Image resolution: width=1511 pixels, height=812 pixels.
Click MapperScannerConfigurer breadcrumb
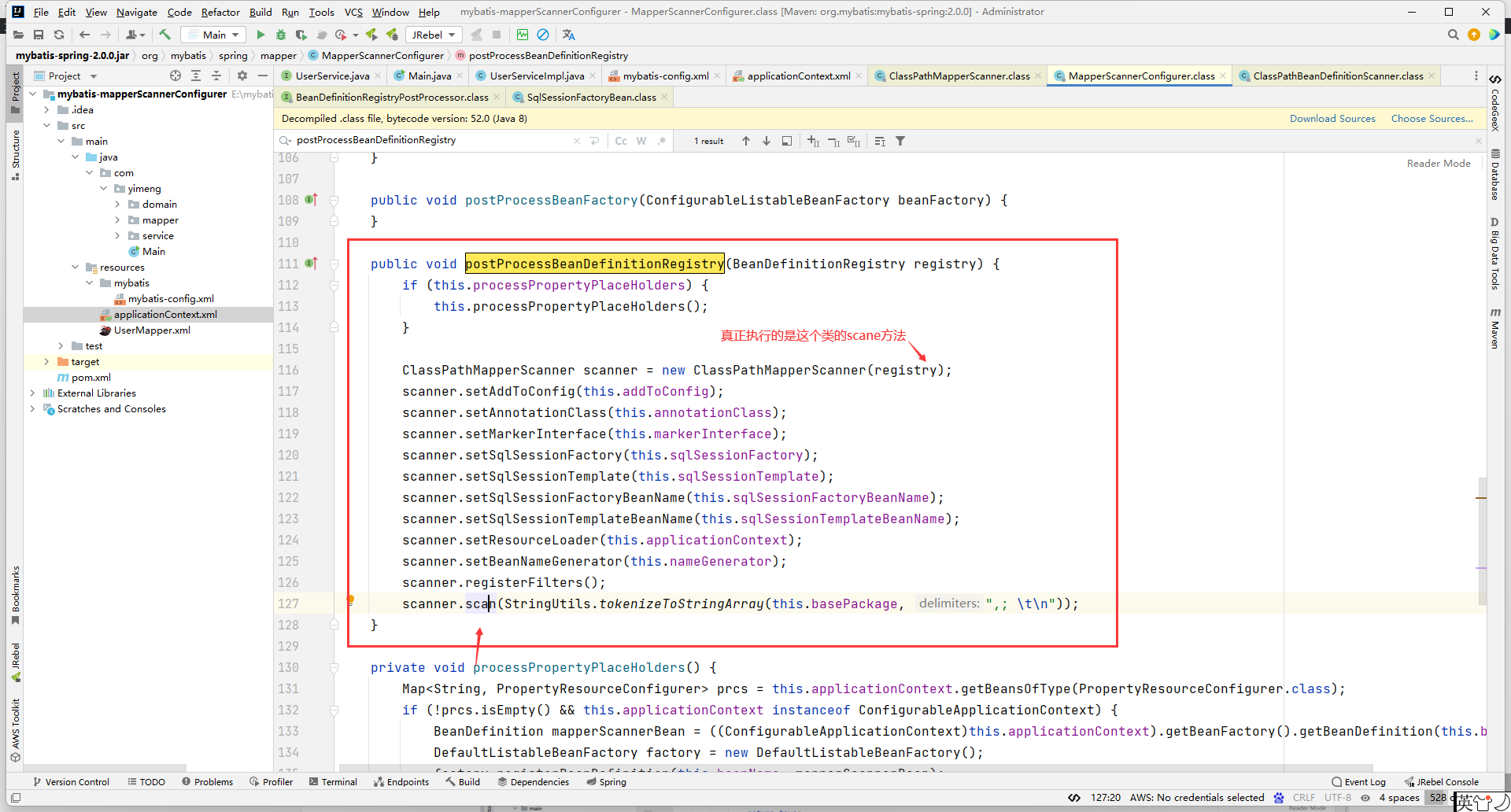click(376, 55)
